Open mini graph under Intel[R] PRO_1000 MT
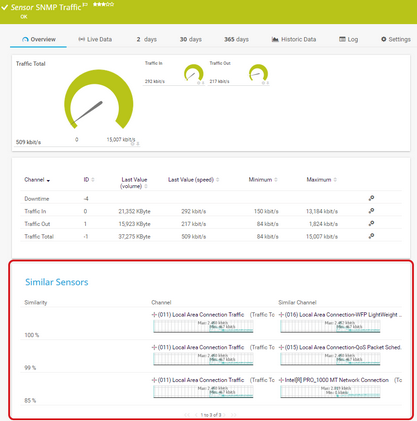Screen dimensions: 417x421 pyautogui.click(x=330, y=392)
